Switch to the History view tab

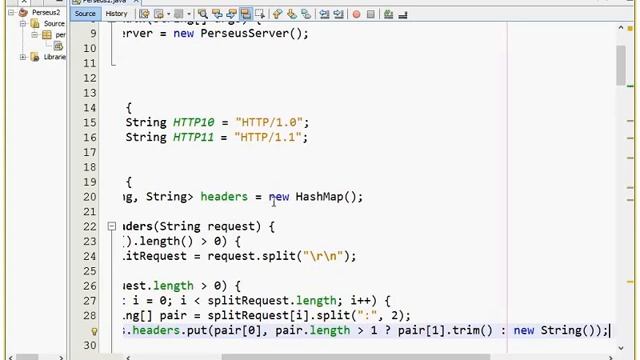116,13
